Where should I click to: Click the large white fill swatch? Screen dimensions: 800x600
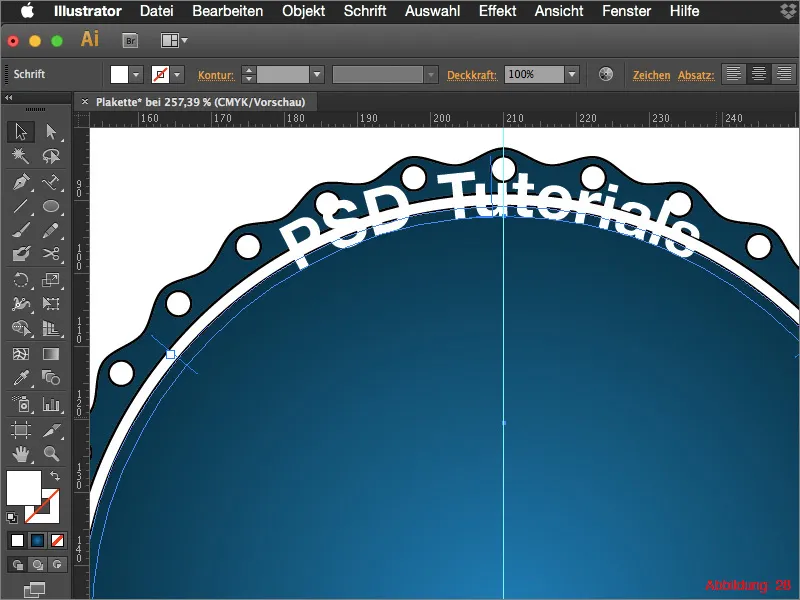pos(23,488)
